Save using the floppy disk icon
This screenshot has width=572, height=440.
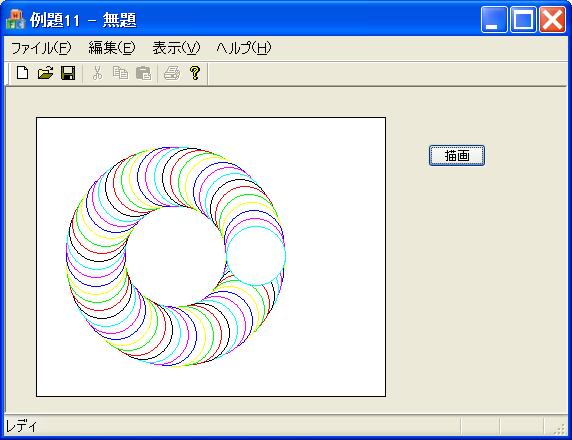[68, 73]
